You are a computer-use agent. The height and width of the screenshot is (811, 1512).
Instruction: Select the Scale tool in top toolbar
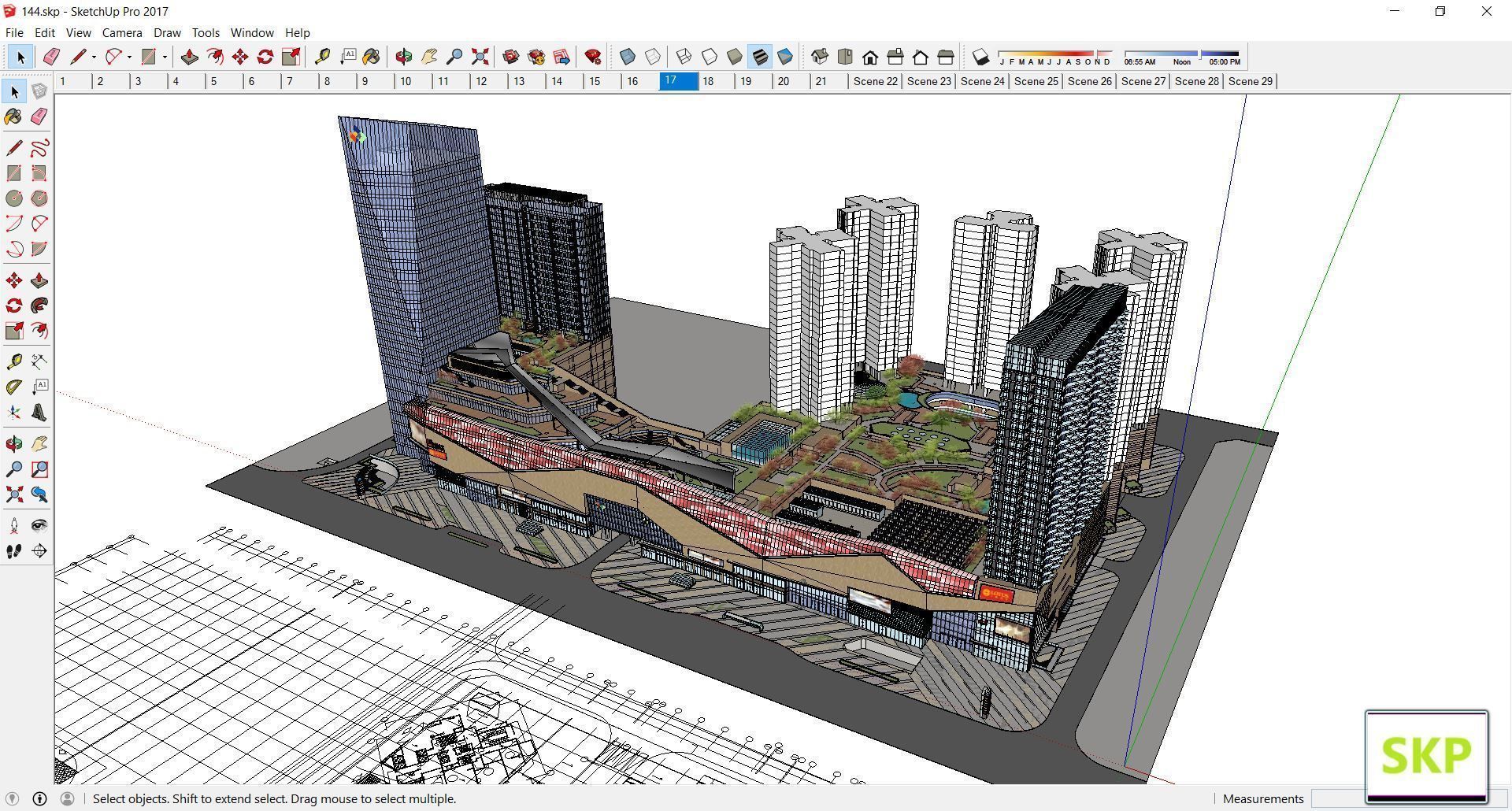(x=291, y=57)
